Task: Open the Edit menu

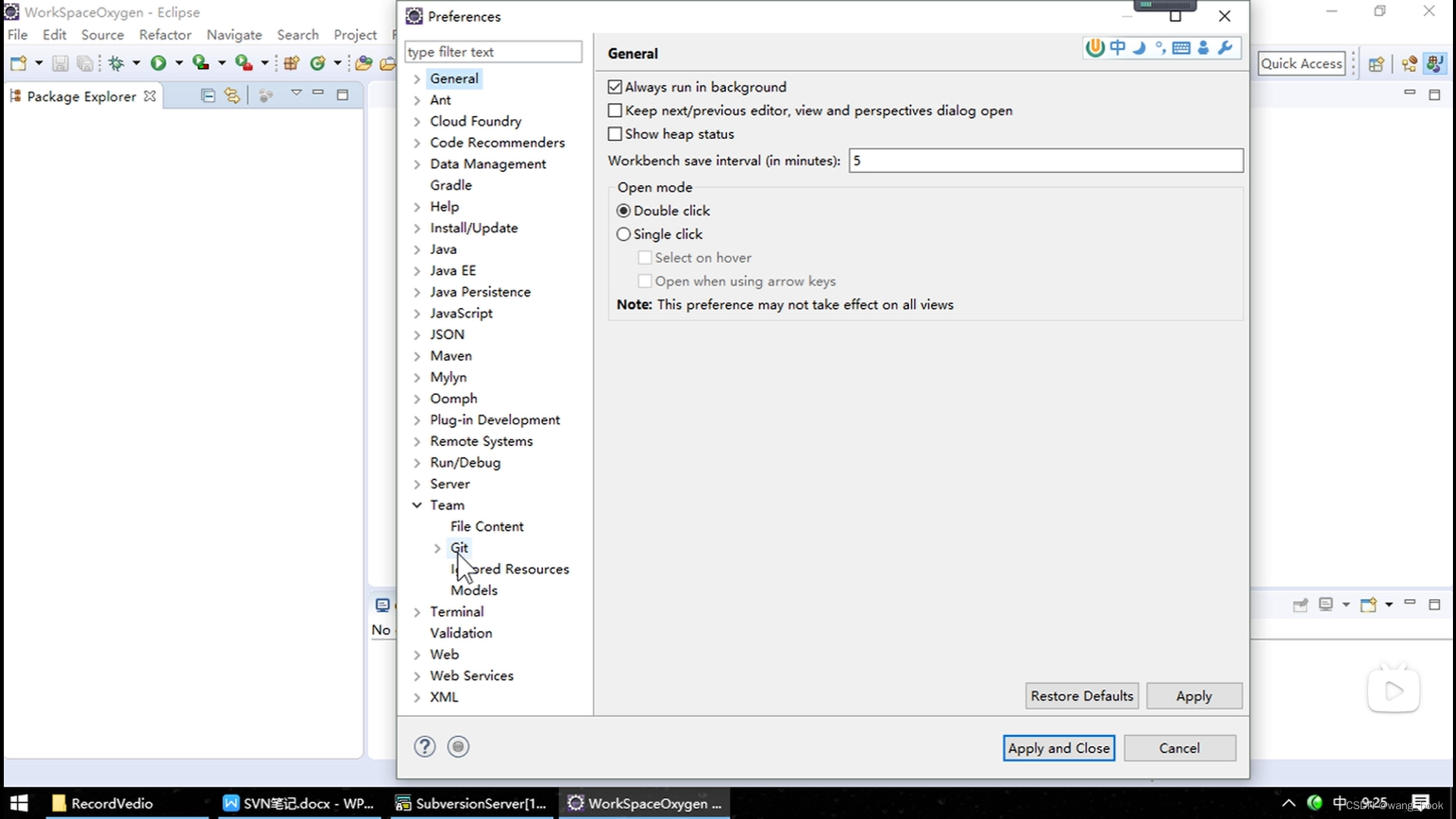Action: 55,35
